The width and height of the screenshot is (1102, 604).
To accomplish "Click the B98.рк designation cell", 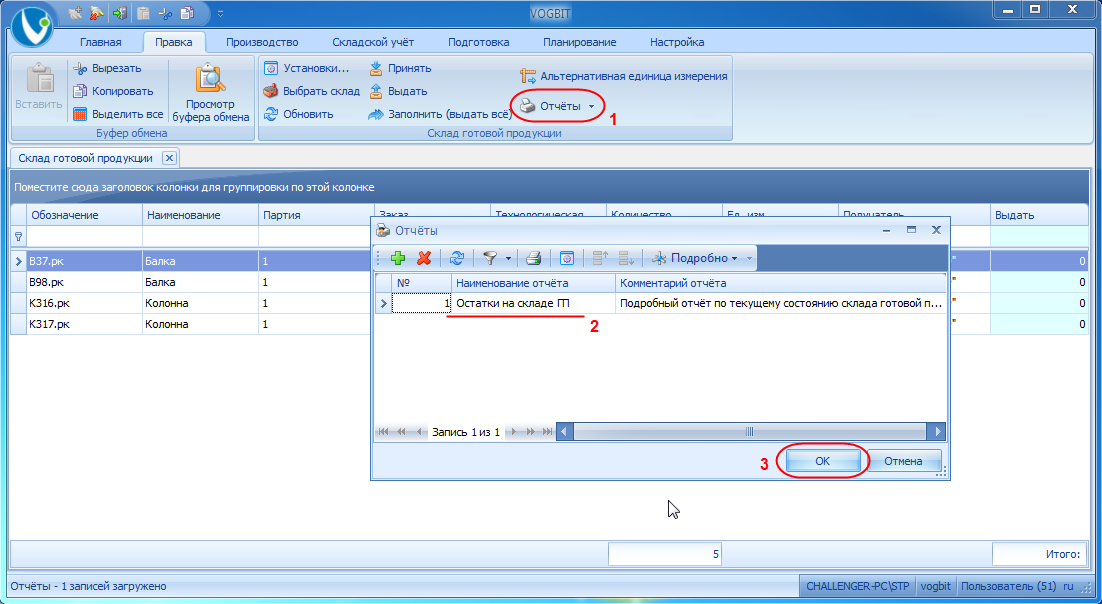I will (x=84, y=283).
